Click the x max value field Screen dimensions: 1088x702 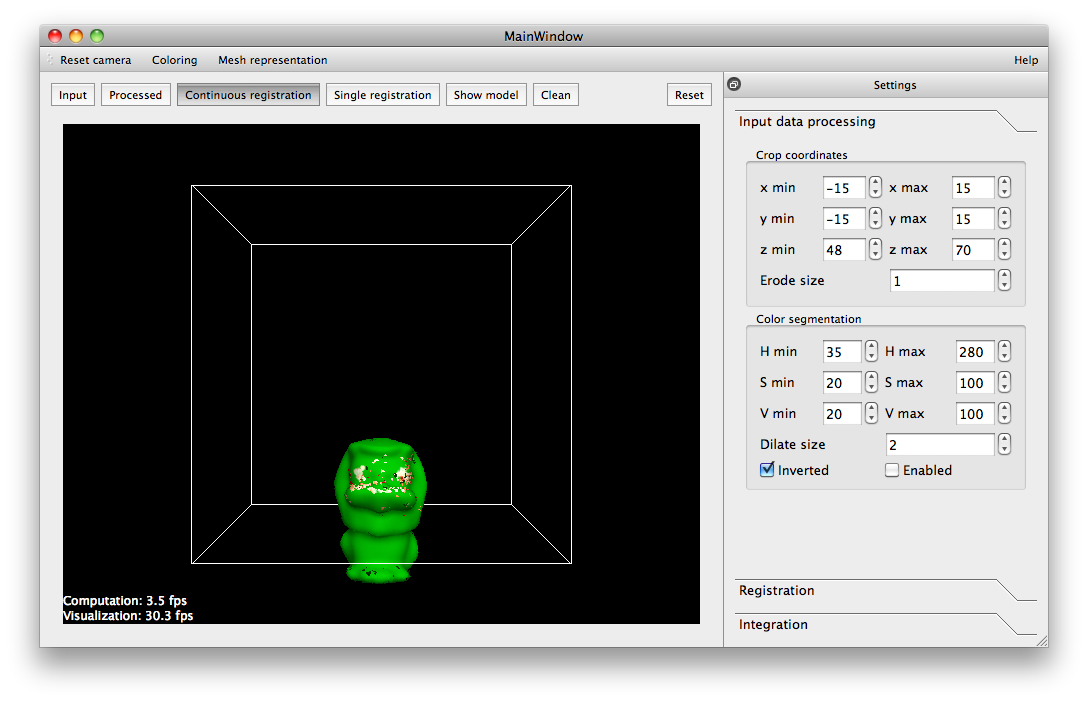point(974,188)
